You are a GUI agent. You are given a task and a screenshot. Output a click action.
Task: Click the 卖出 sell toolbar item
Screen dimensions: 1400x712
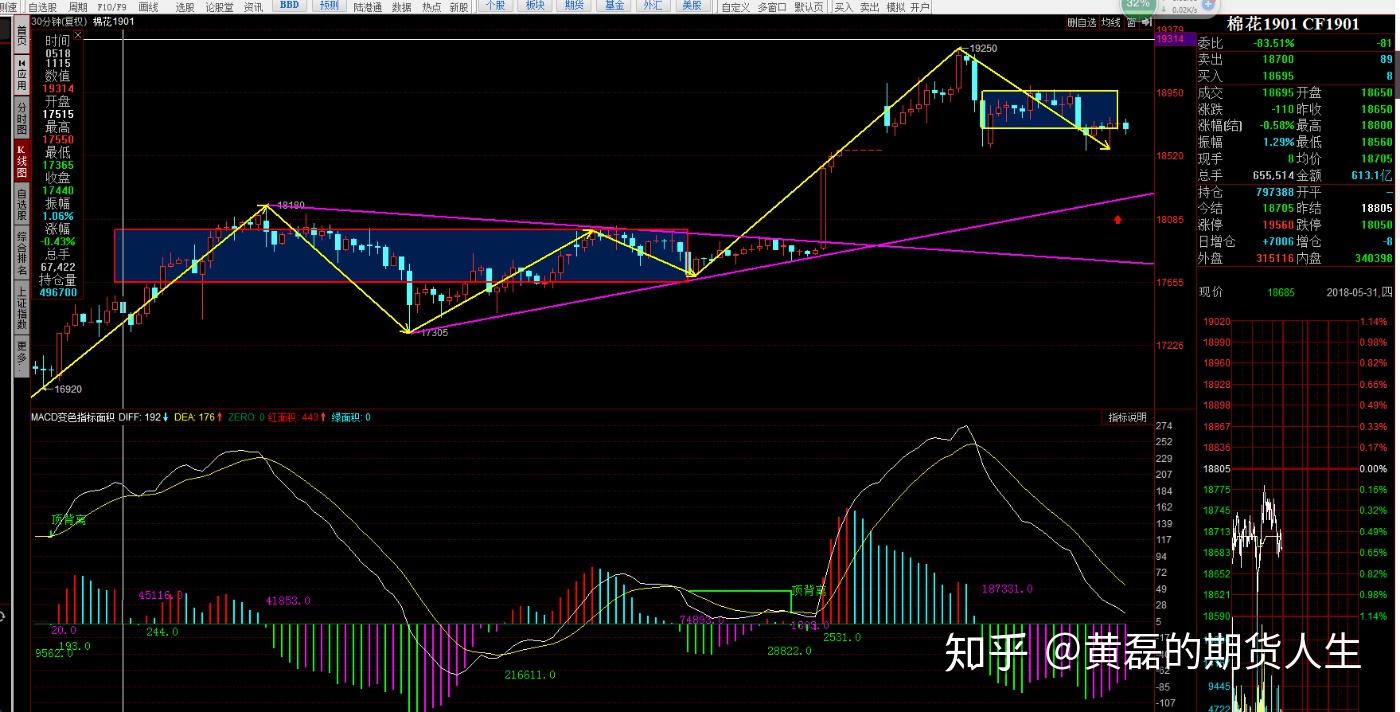tap(869, 7)
